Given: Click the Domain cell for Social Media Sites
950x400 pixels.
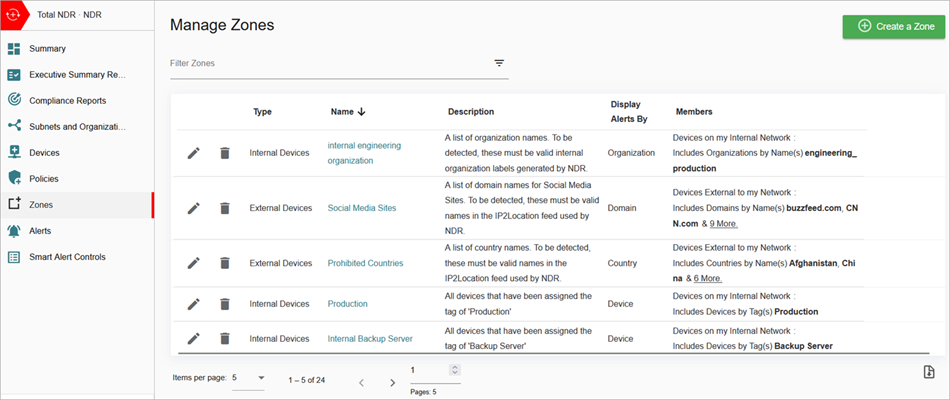Looking at the screenshot, I should tap(622, 208).
